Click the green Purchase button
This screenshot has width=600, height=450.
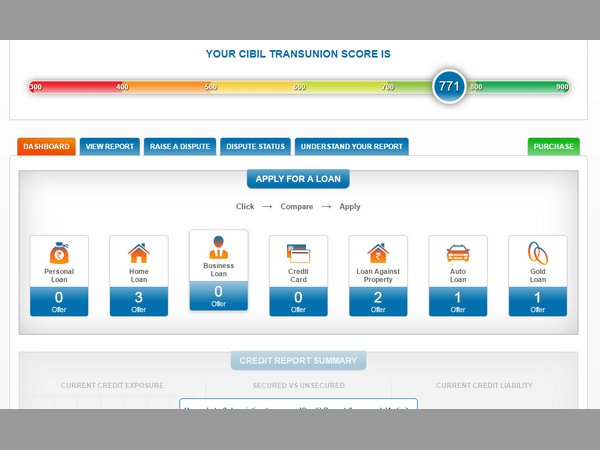click(x=553, y=147)
